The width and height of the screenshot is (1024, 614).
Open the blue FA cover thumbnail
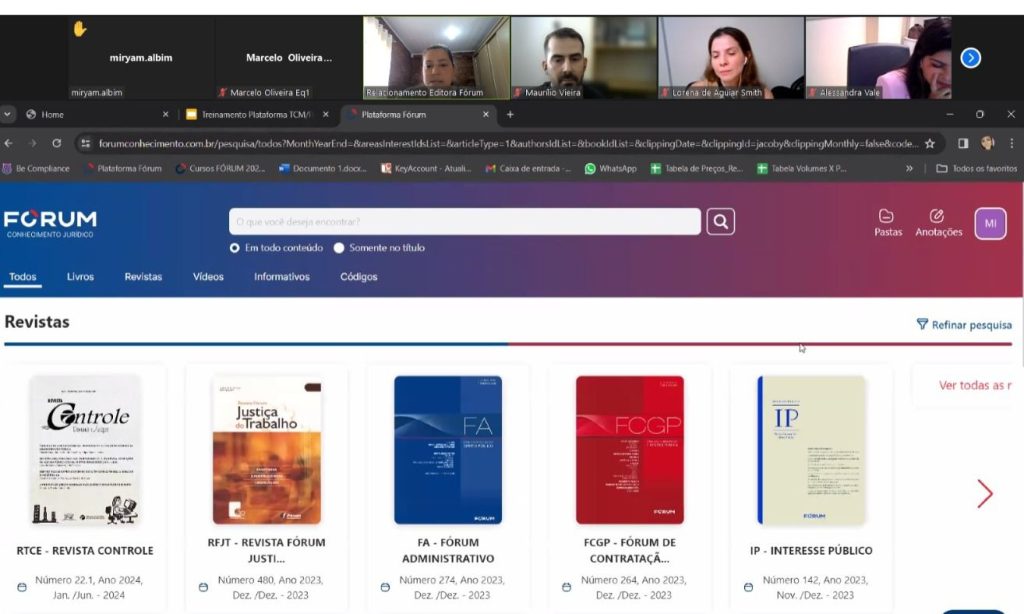[448, 450]
